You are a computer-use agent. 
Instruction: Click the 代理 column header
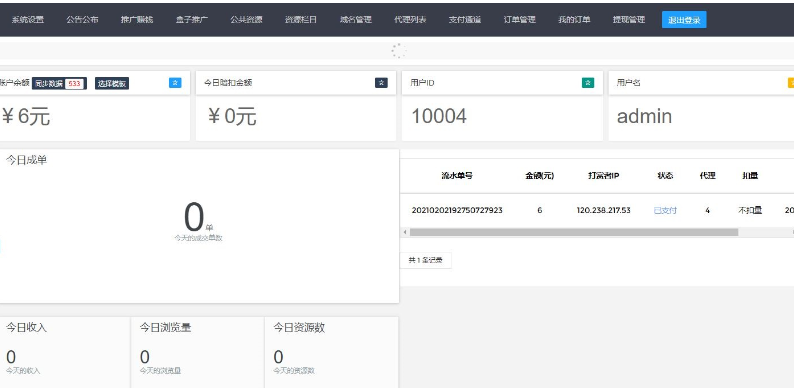click(x=707, y=176)
